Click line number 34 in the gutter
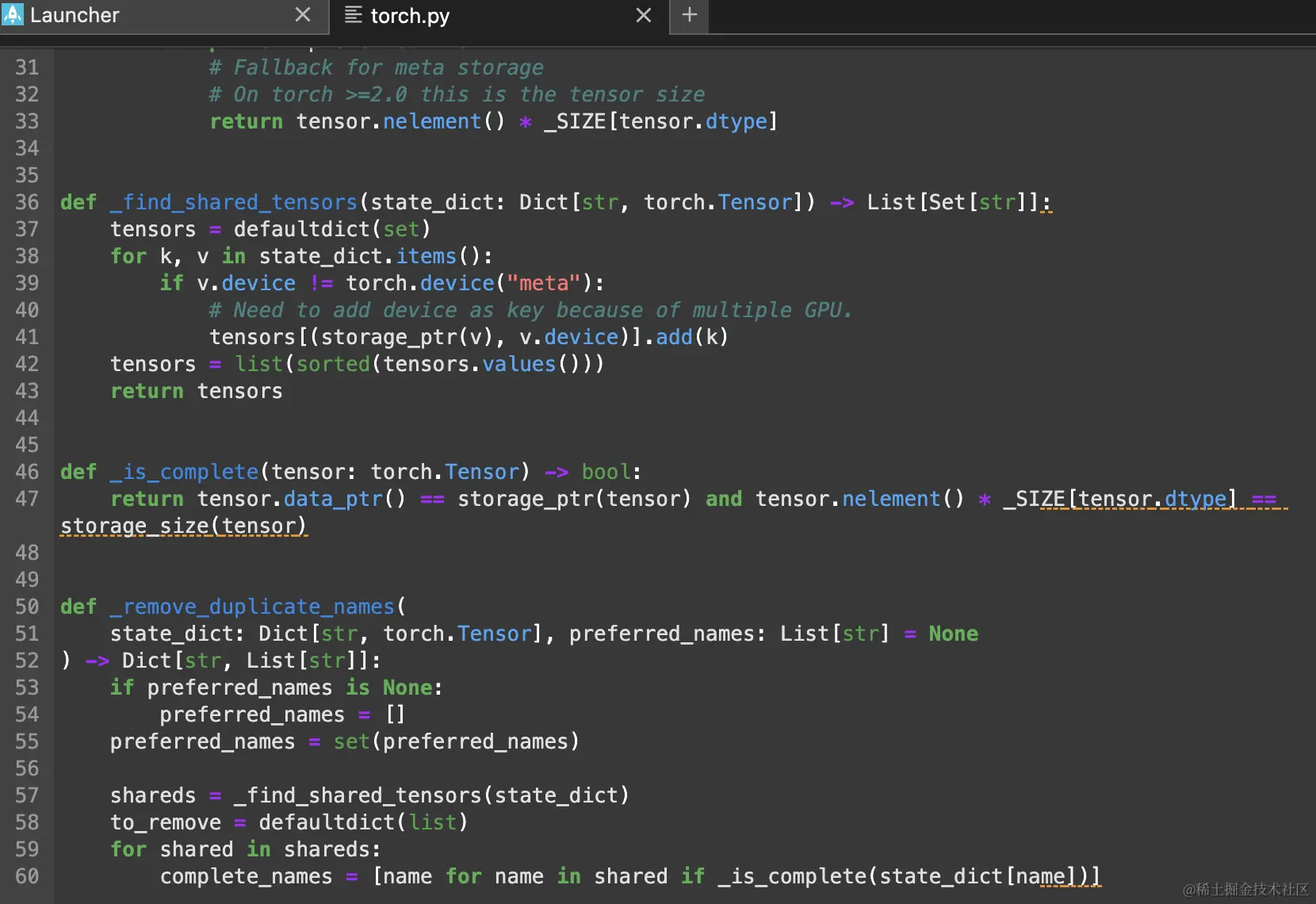This screenshot has width=1316, height=904. click(27, 148)
